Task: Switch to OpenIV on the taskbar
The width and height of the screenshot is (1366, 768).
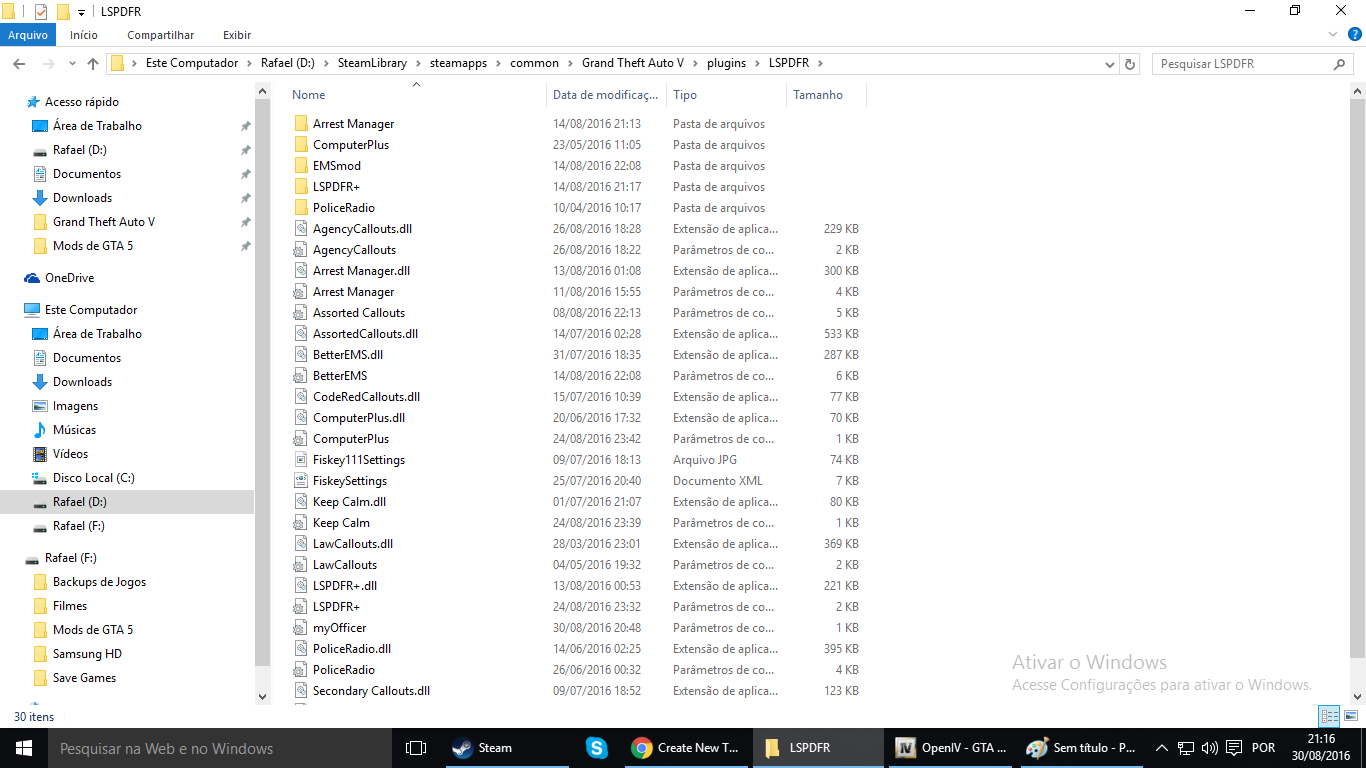Action: [950, 748]
